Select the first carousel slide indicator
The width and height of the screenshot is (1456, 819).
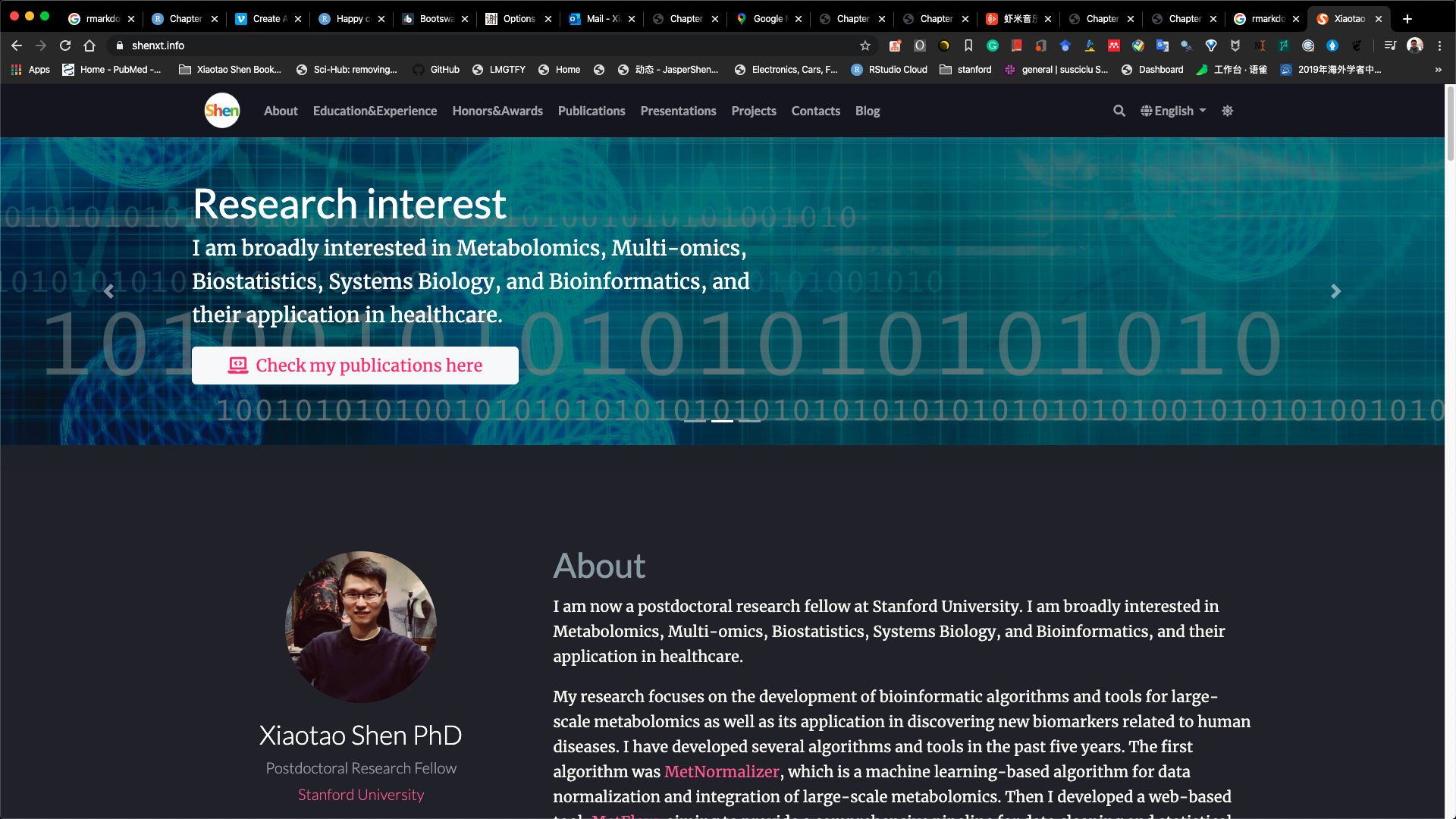(x=695, y=421)
